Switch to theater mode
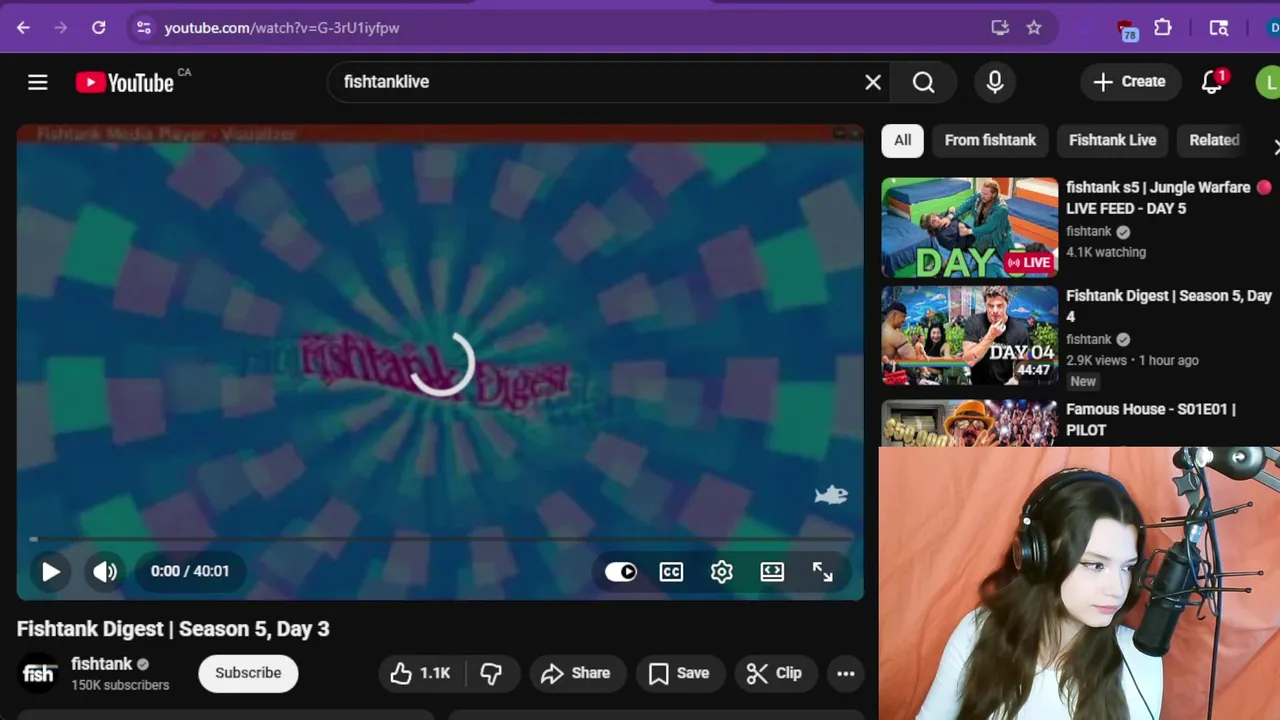The height and width of the screenshot is (720, 1280). 772,571
